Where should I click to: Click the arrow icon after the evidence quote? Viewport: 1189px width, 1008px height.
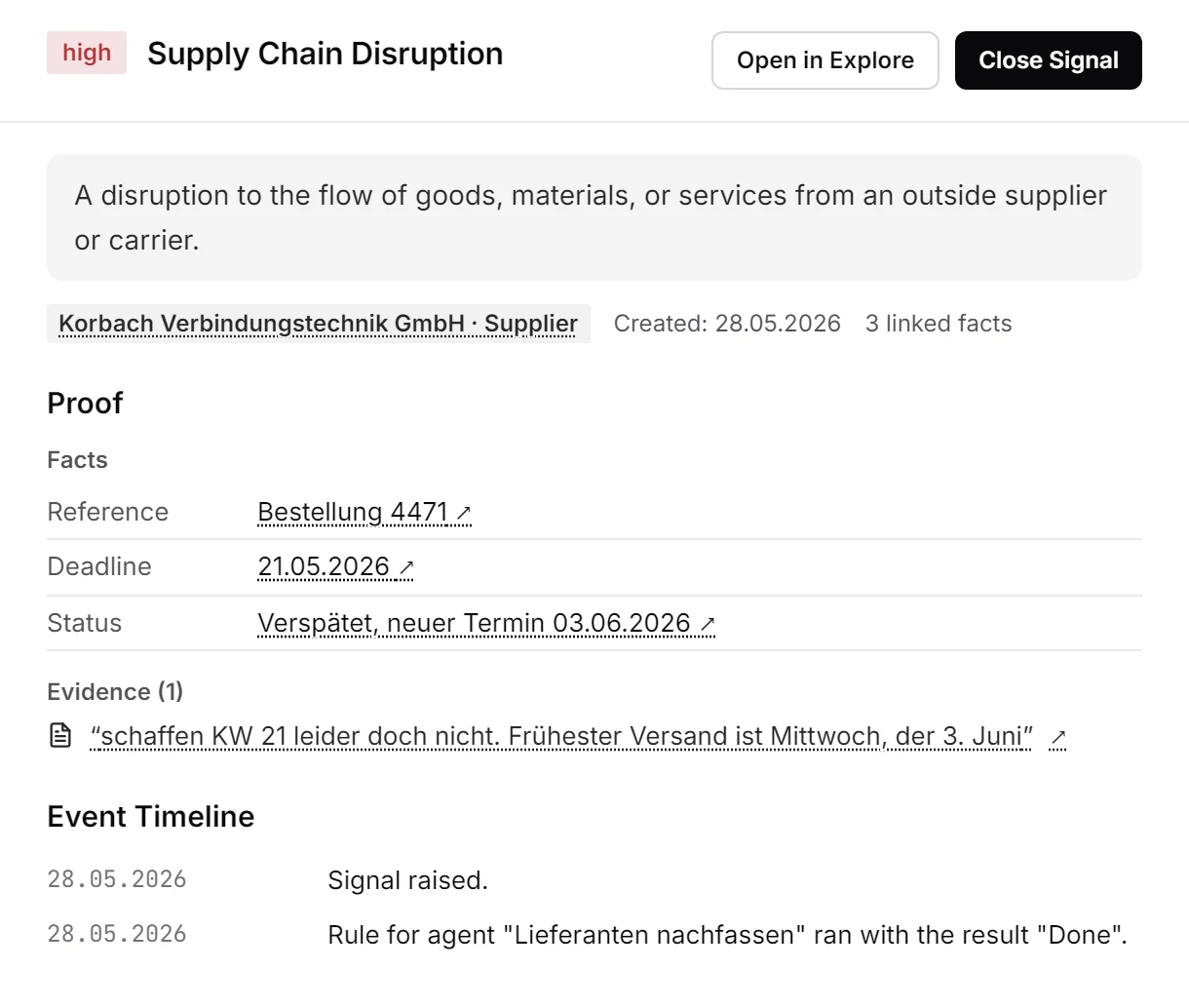[1057, 738]
